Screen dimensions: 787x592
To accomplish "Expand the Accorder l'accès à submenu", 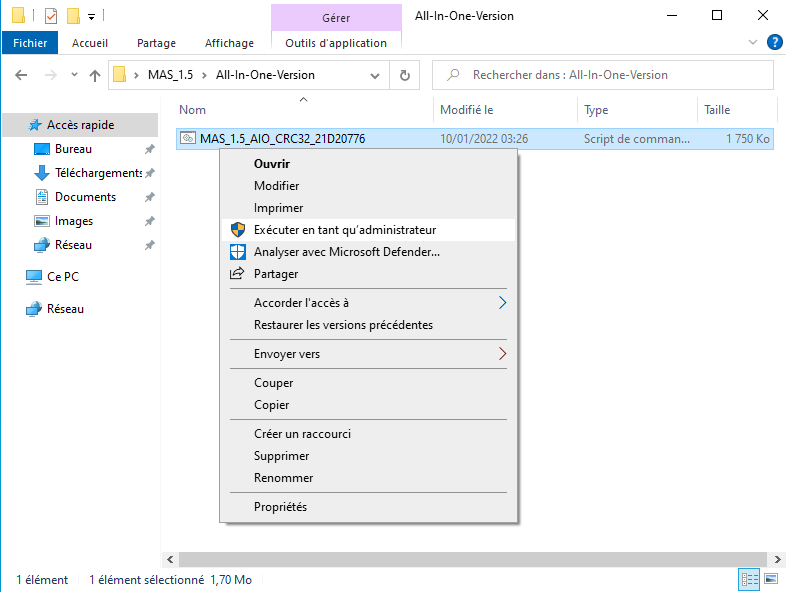I will point(368,303).
